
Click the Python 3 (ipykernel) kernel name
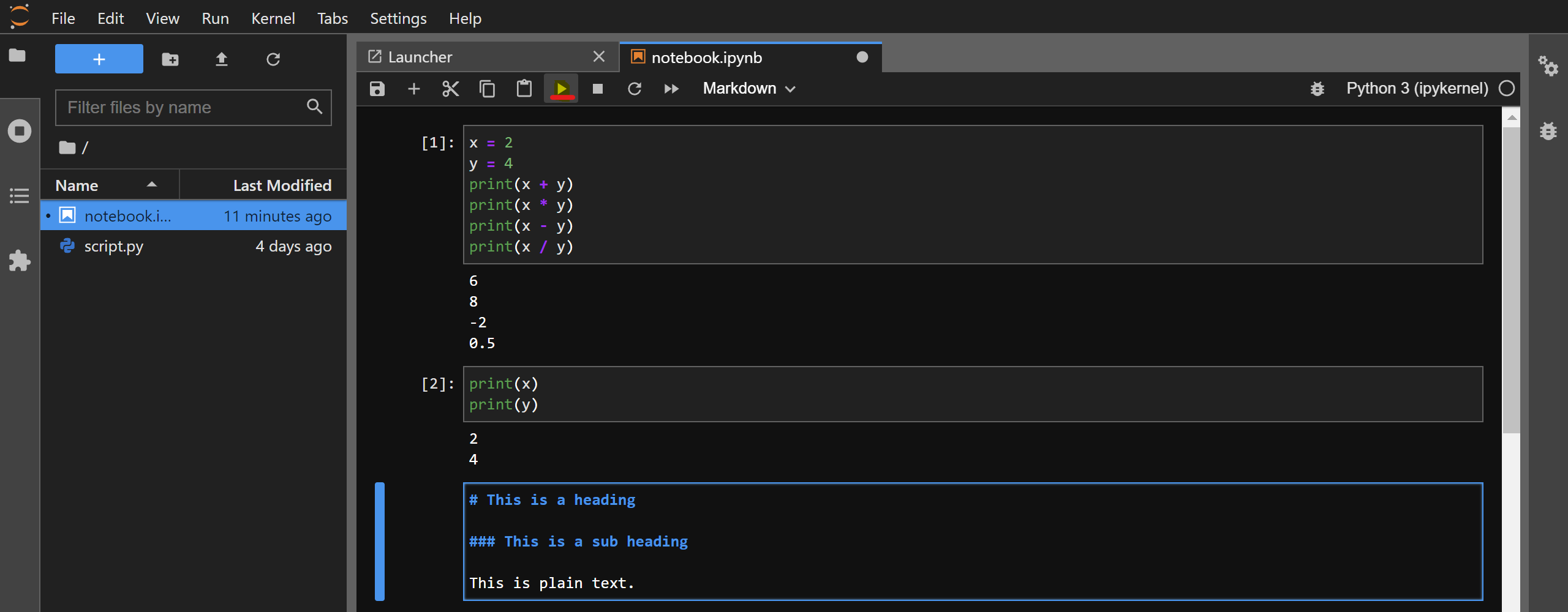pos(1417,89)
